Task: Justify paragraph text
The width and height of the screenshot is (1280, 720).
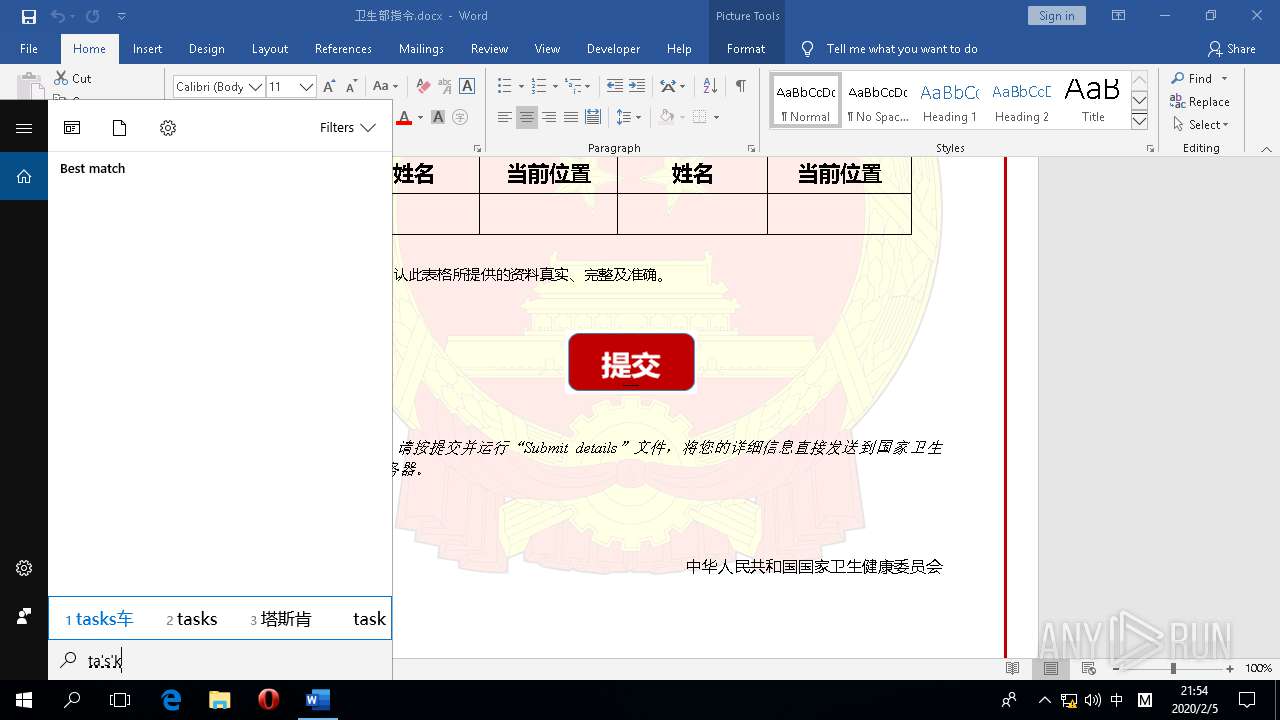Action: tap(570, 117)
